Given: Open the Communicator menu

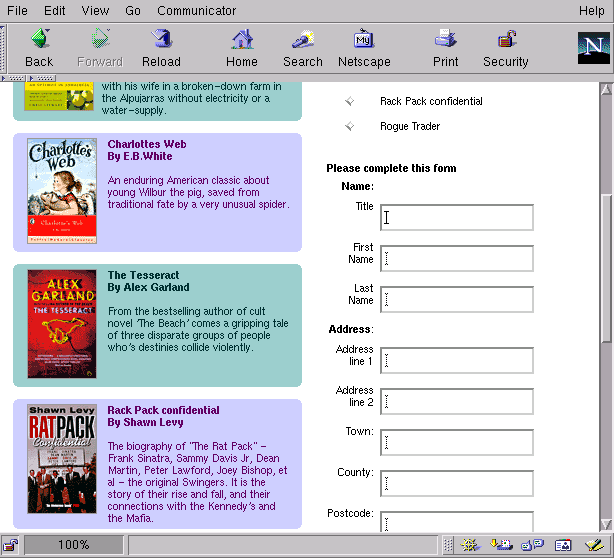Looking at the screenshot, I should 196,11.
